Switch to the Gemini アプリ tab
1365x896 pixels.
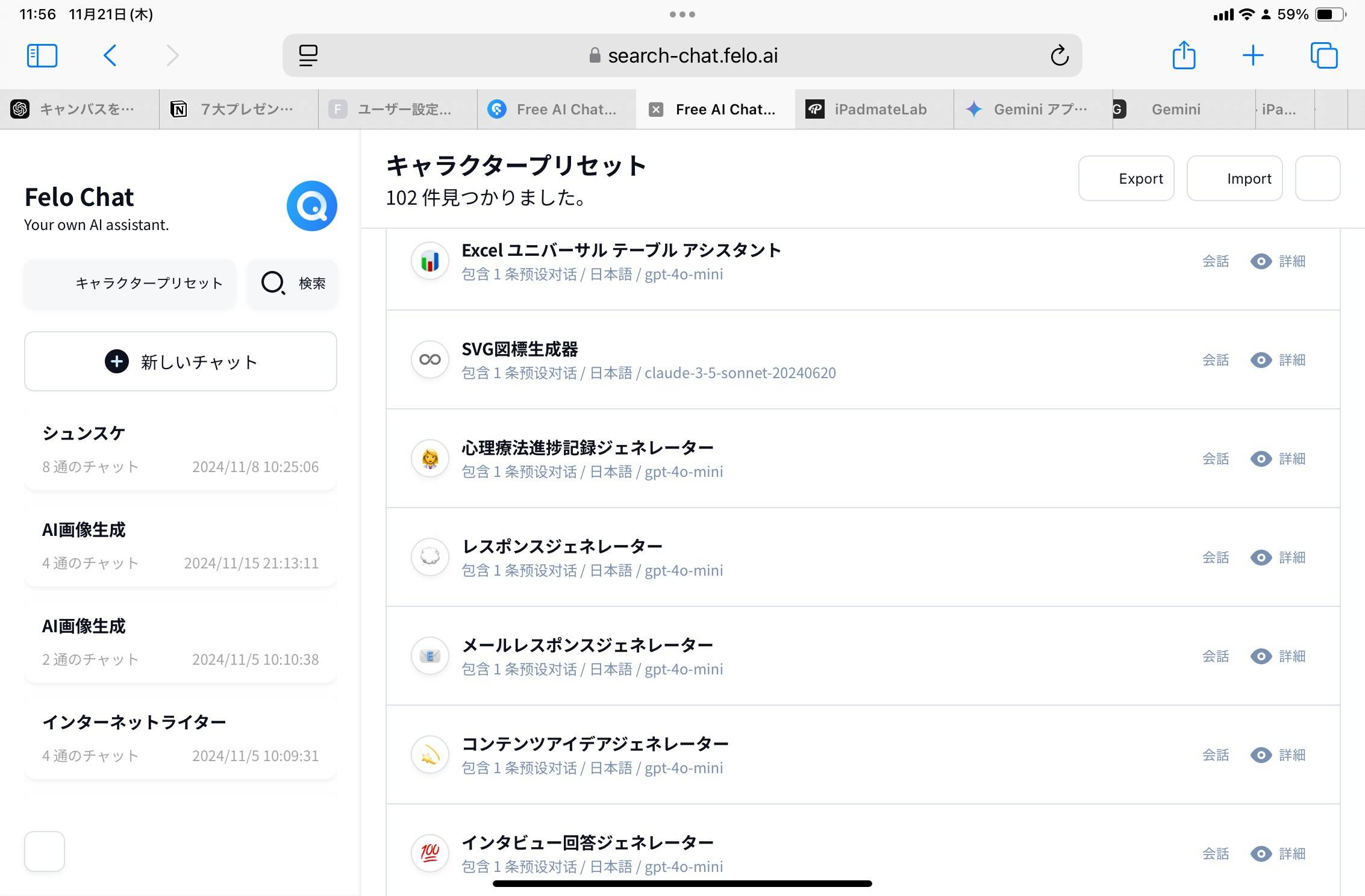[x=1032, y=110]
